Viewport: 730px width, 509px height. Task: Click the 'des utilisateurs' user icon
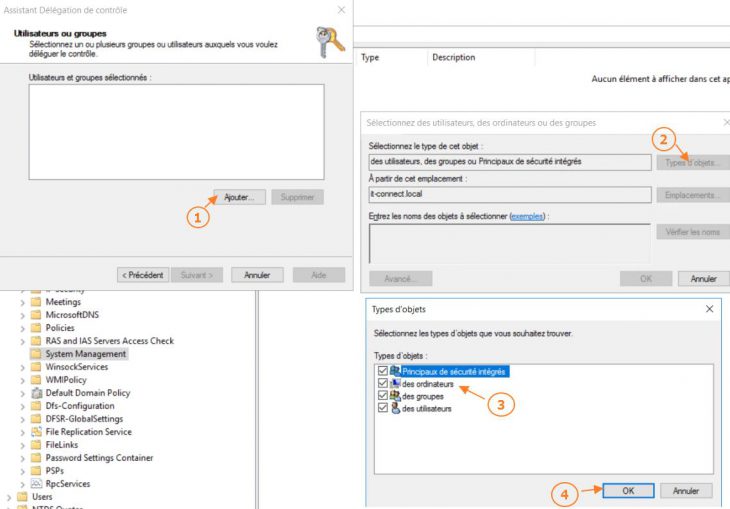[395, 408]
